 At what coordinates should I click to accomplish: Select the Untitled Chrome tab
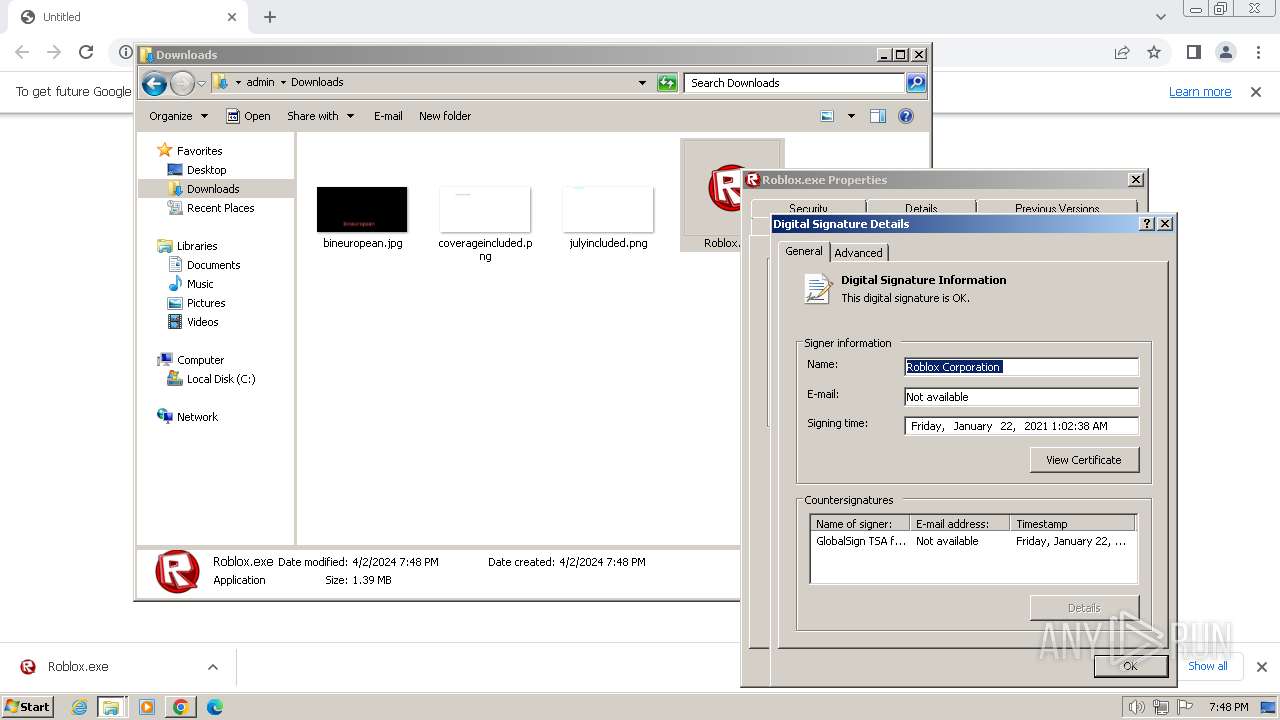pos(125,17)
